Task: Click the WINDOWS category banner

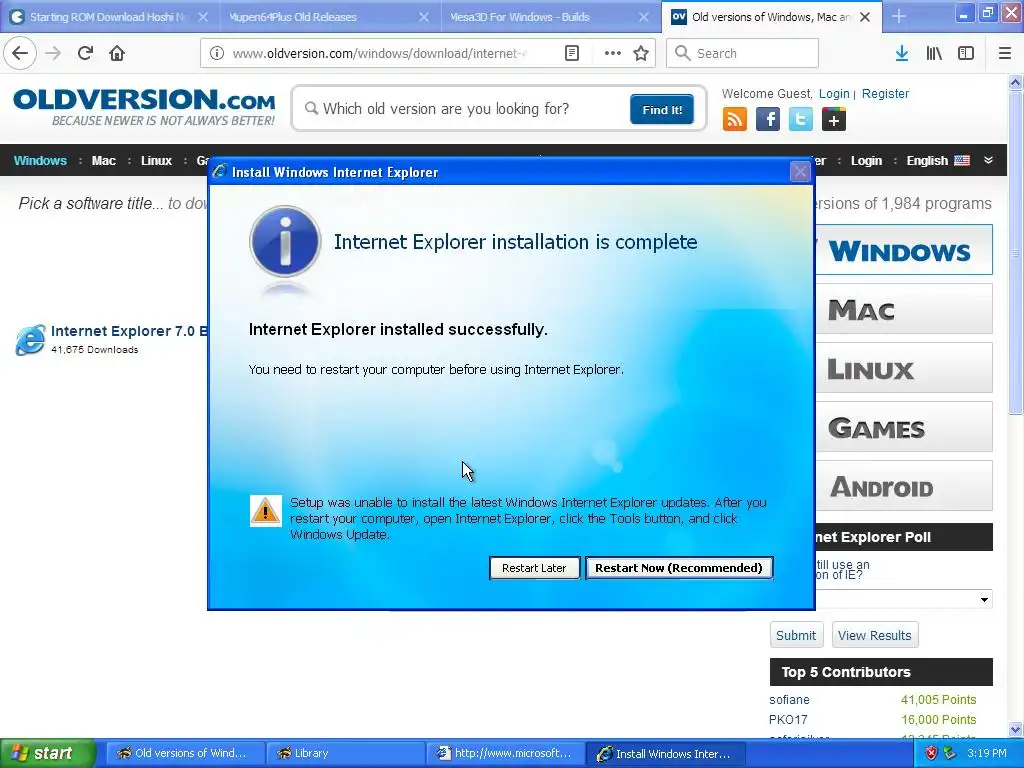Action: [x=904, y=250]
